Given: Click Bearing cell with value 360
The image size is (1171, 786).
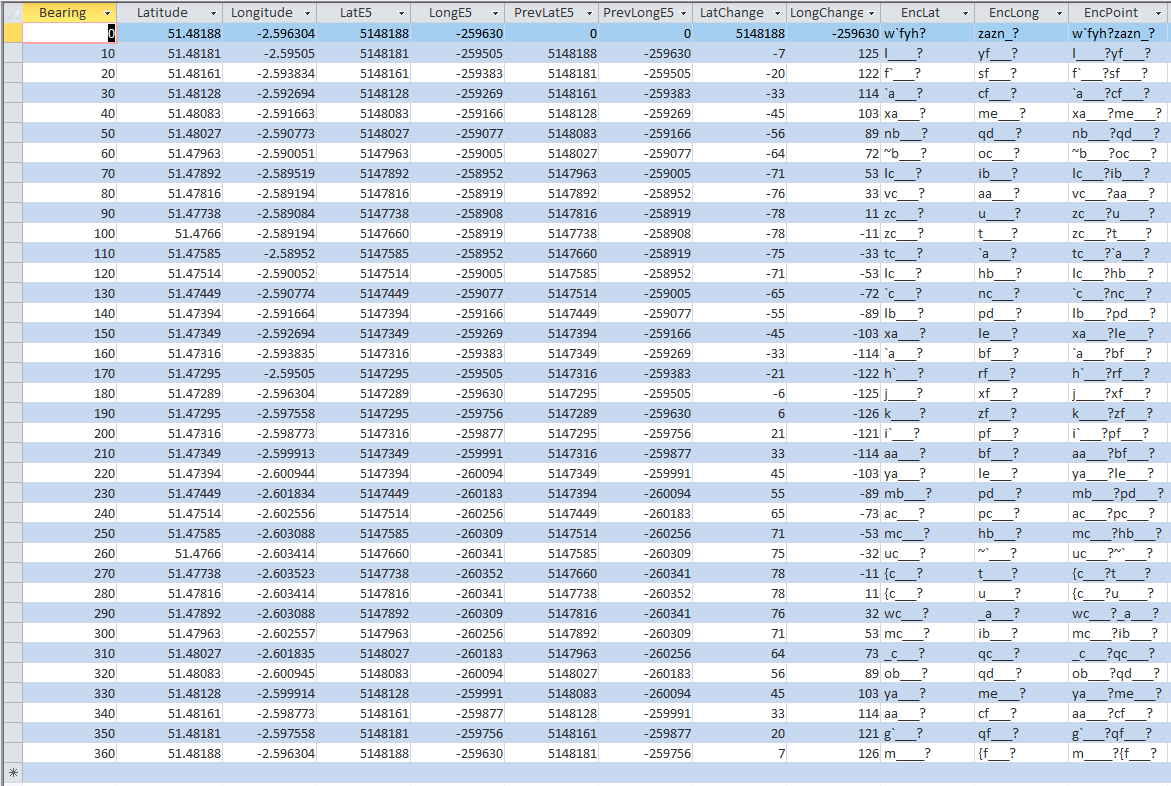Looking at the screenshot, I should click(69, 753).
